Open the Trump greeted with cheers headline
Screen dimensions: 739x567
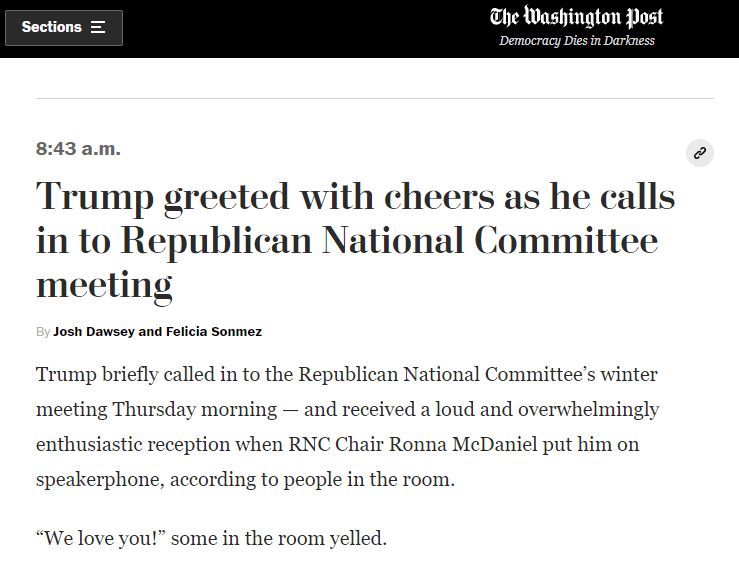[x=355, y=240]
